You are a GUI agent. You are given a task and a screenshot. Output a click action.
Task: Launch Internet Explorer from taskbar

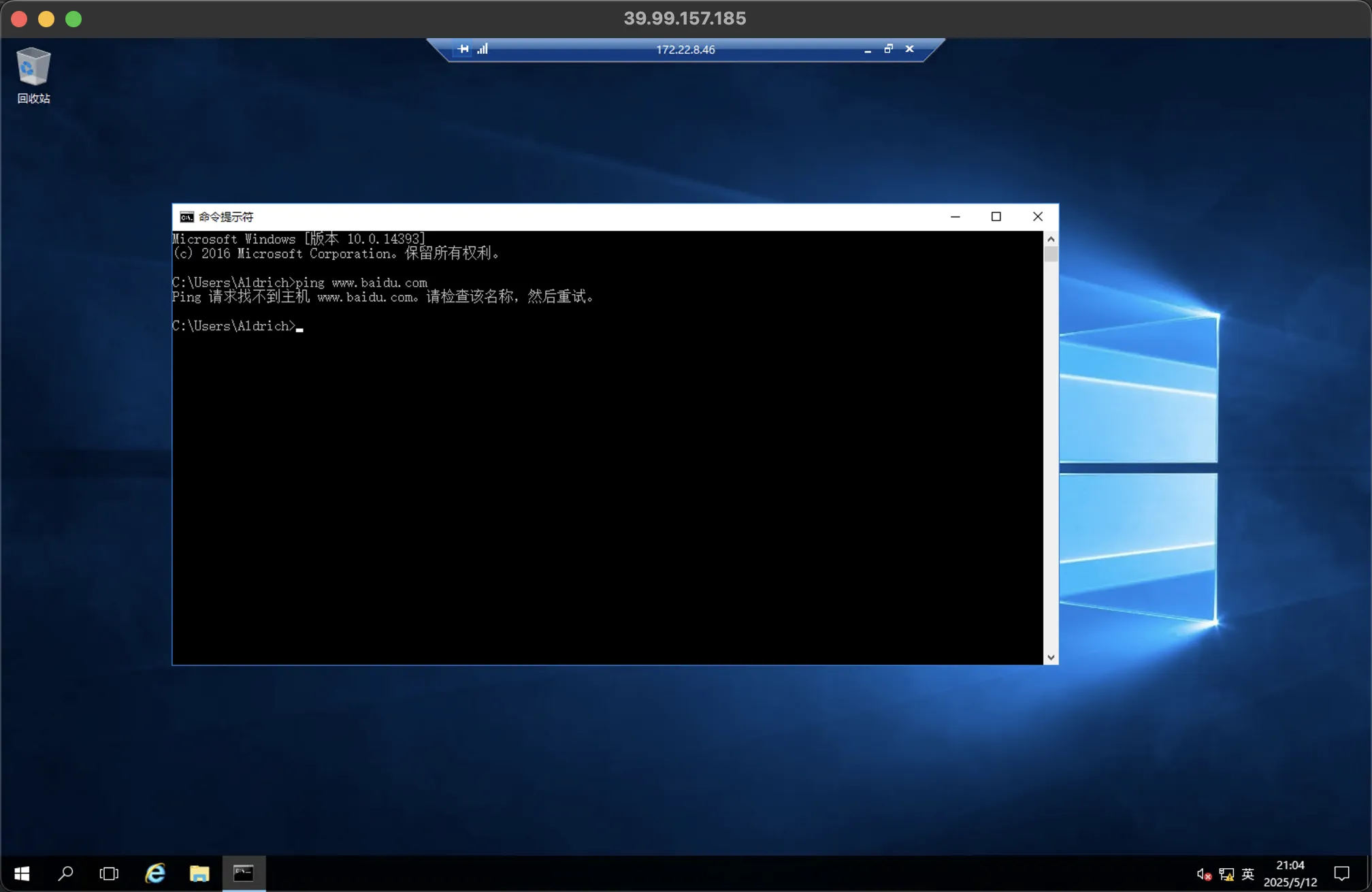(x=155, y=874)
